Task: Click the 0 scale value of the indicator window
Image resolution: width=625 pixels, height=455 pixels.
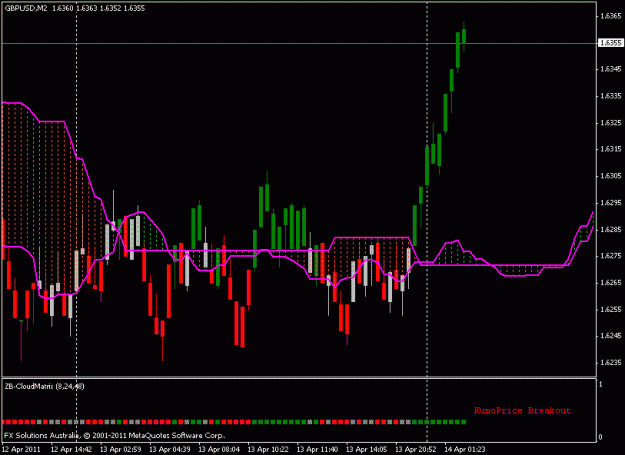Action: pyautogui.click(x=601, y=437)
